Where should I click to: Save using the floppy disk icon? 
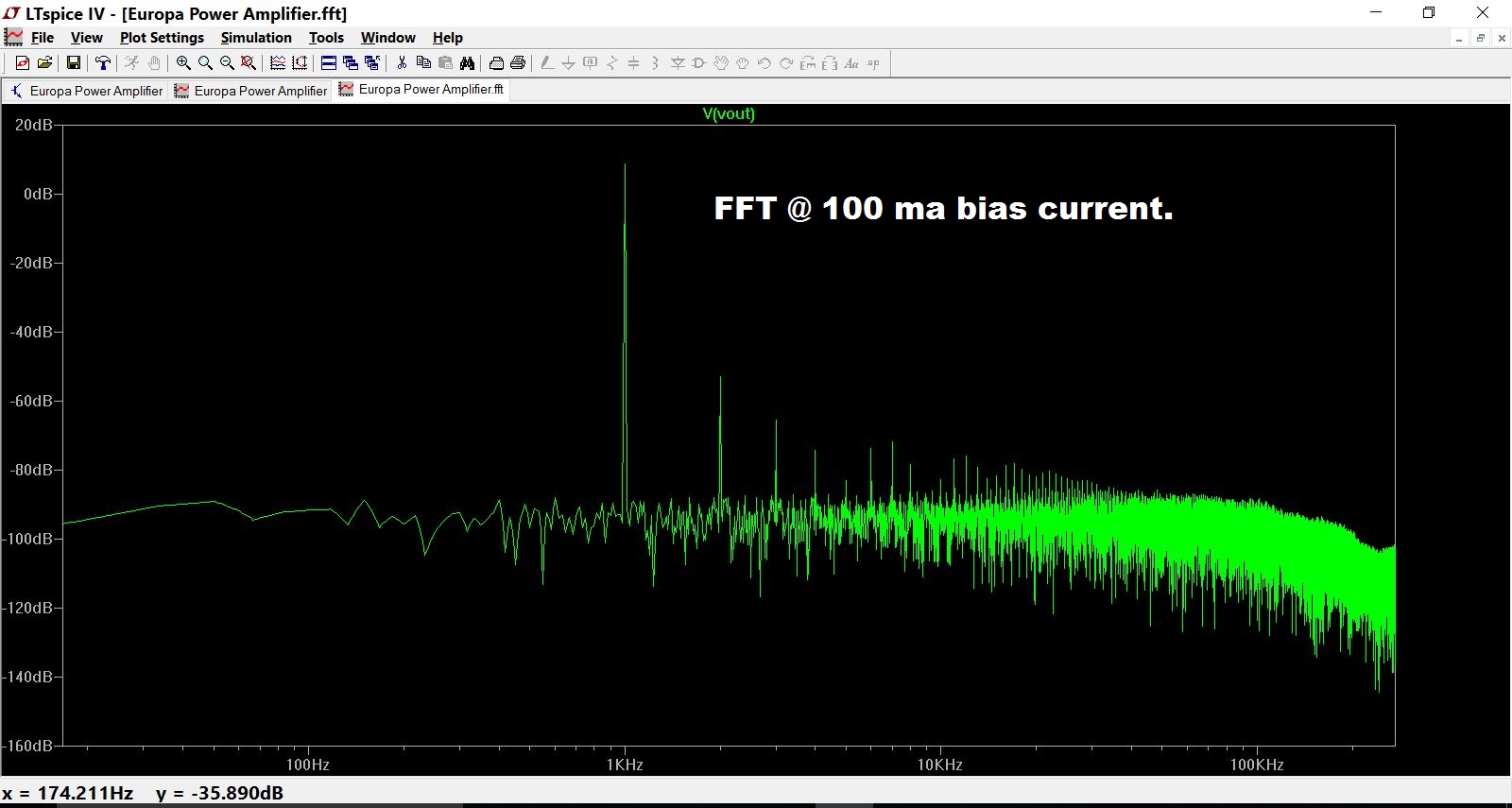point(73,63)
